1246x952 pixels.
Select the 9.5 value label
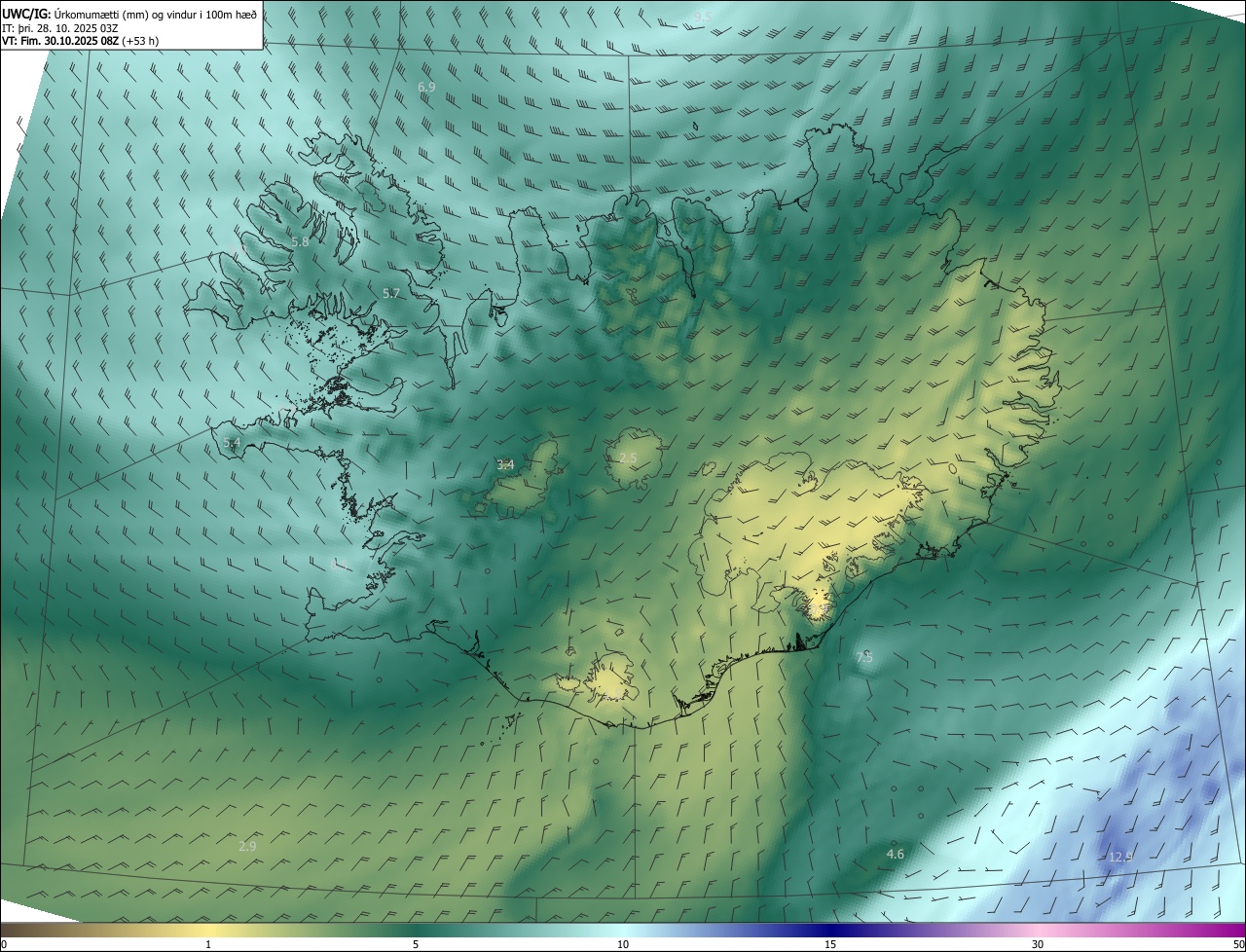pyautogui.click(x=703, y=17)
